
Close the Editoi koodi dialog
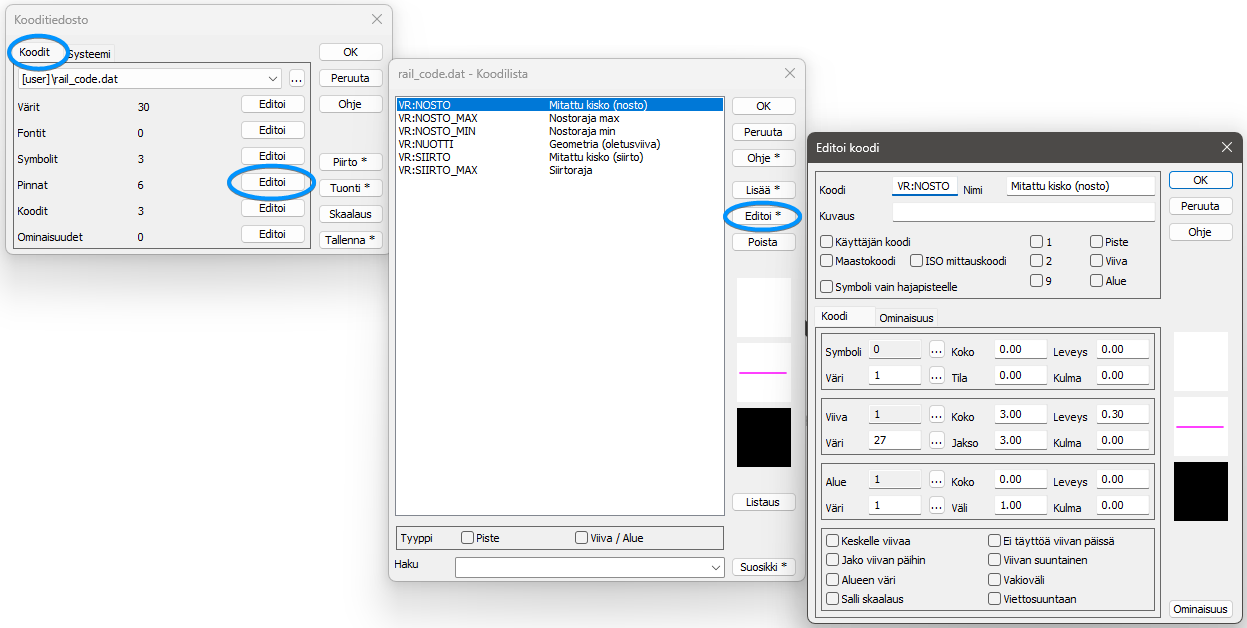[x=1227, y=147]
